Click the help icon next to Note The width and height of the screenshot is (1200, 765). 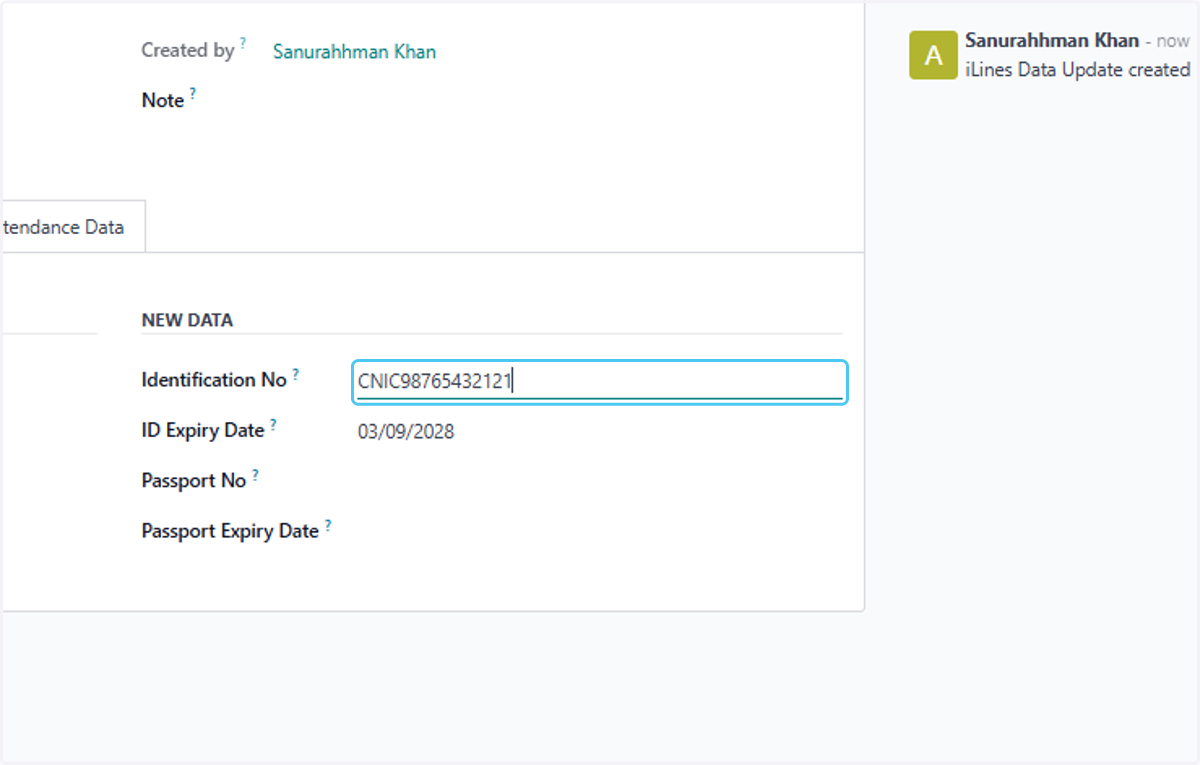tap(193, 94)
